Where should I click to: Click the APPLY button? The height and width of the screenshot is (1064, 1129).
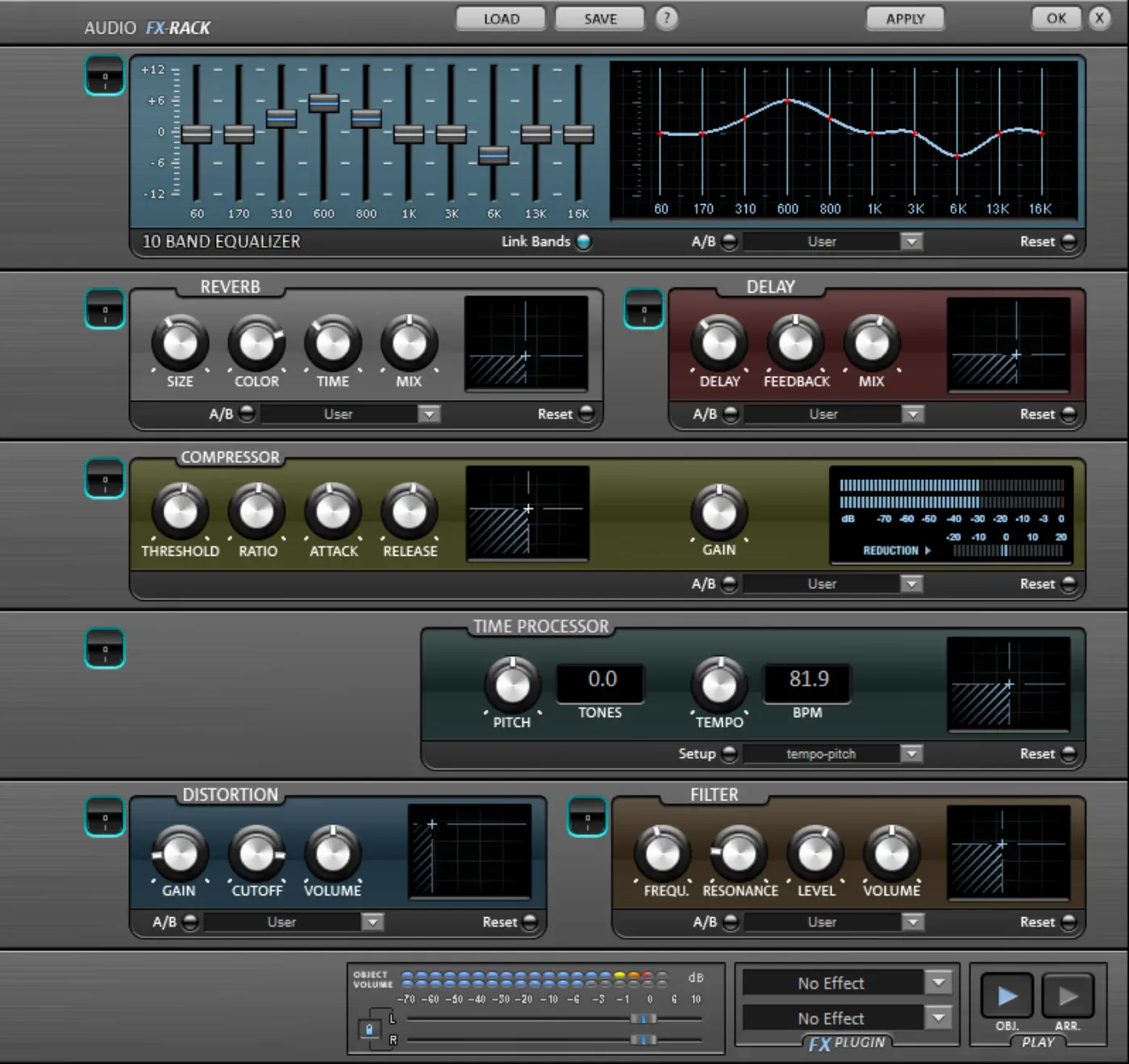(905, 19)
